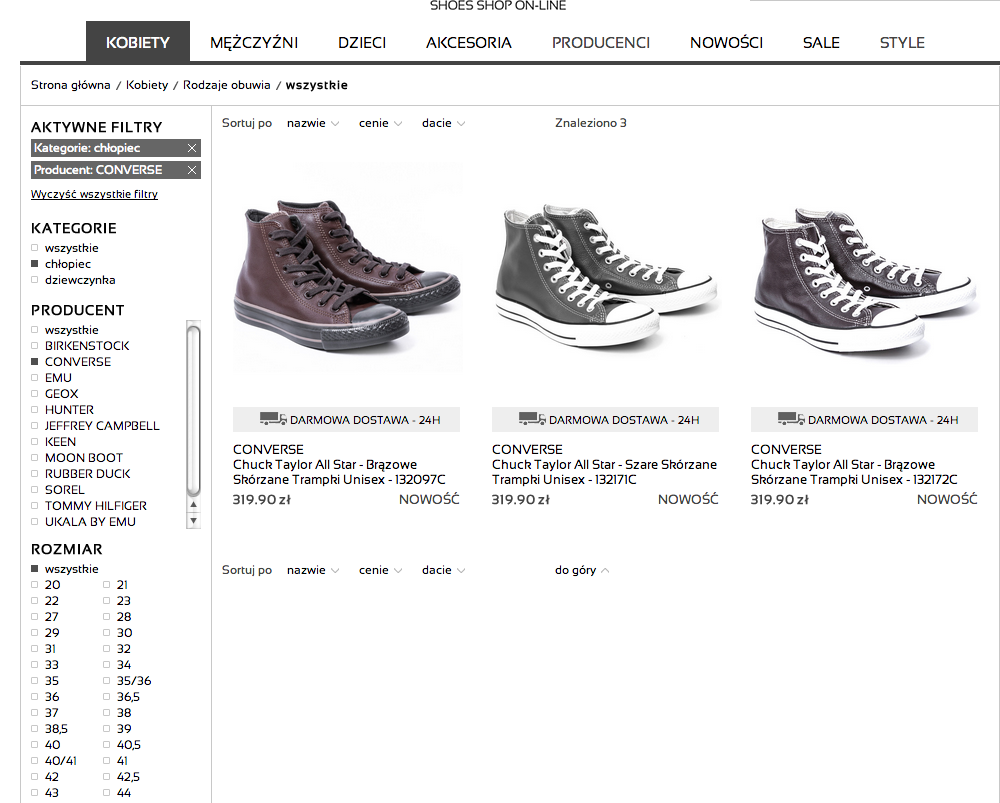Select the 'dziewczynka' category checkbox
The width and height of the screenshot is (1000, 803).
pos(35,280)
